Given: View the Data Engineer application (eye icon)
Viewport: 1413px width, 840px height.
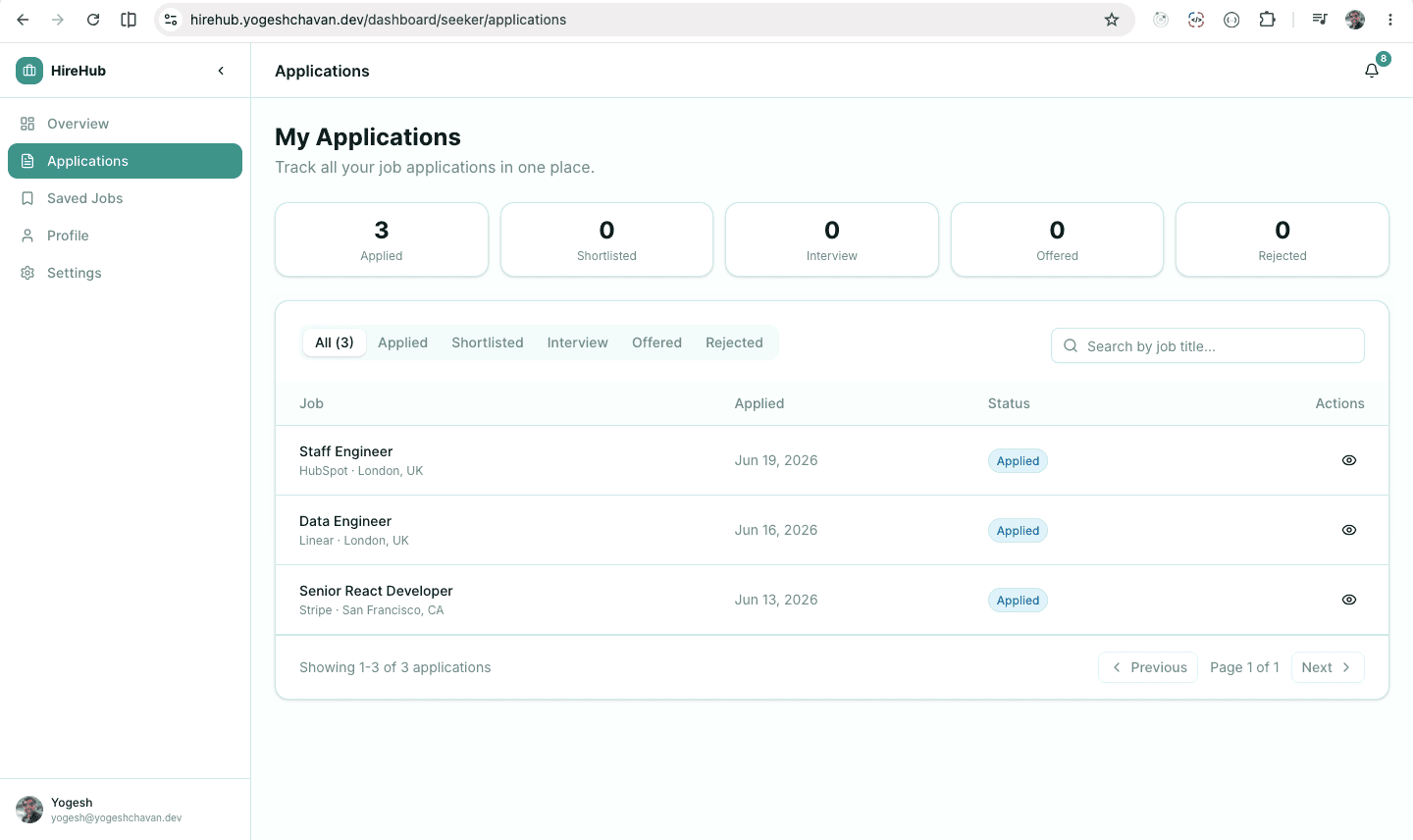Looking at the screenshot, I should [1349, 530].
